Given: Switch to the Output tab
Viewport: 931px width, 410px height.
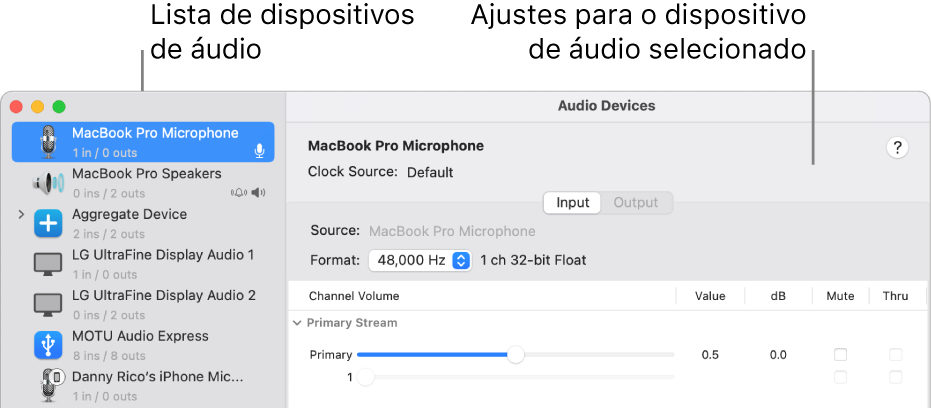Looking at the screenshot, I should [x=636, y=203].
